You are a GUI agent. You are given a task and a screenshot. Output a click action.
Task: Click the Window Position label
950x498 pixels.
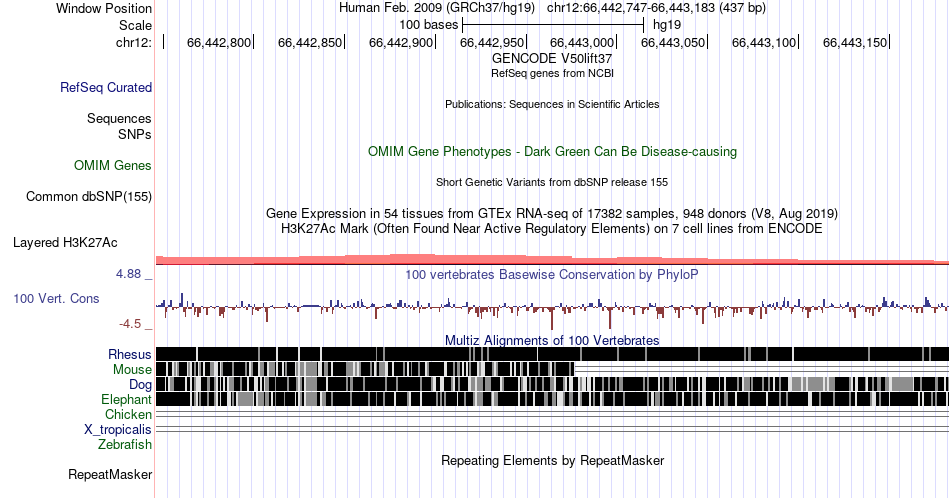104,8
